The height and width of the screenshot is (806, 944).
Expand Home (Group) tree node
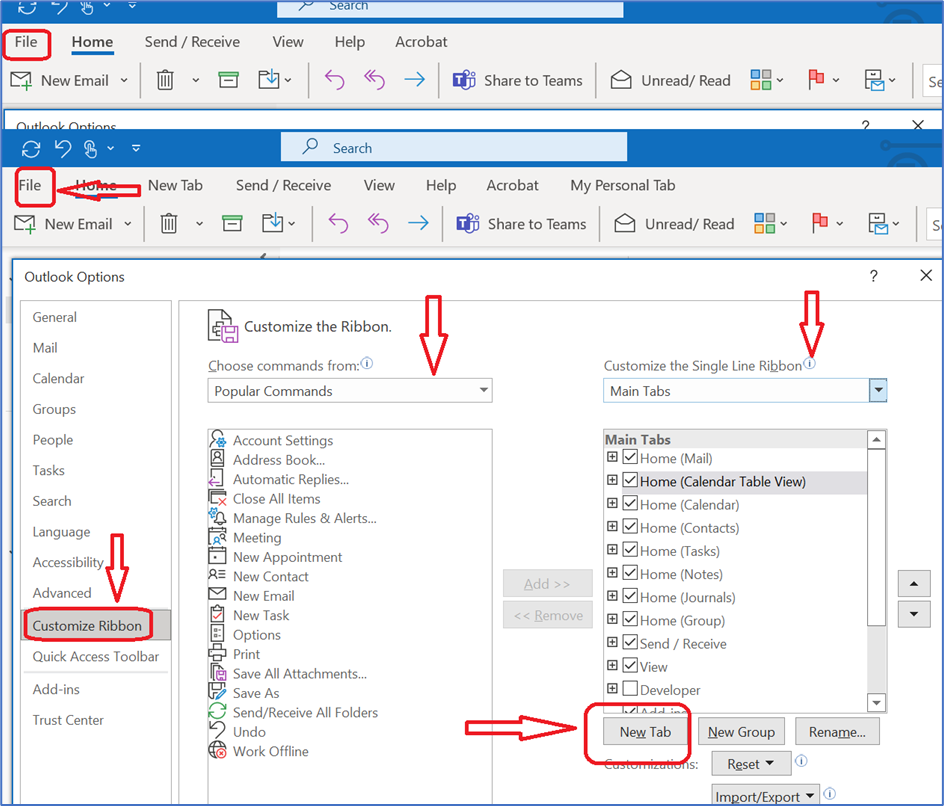coord(612,619)
